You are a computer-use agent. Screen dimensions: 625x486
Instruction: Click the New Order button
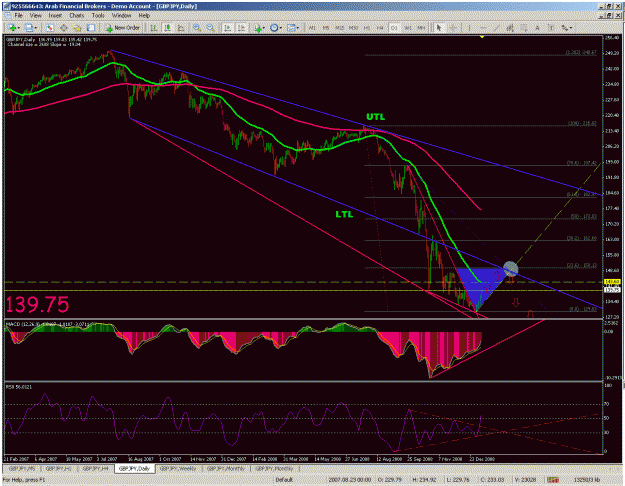coord(122,28)
